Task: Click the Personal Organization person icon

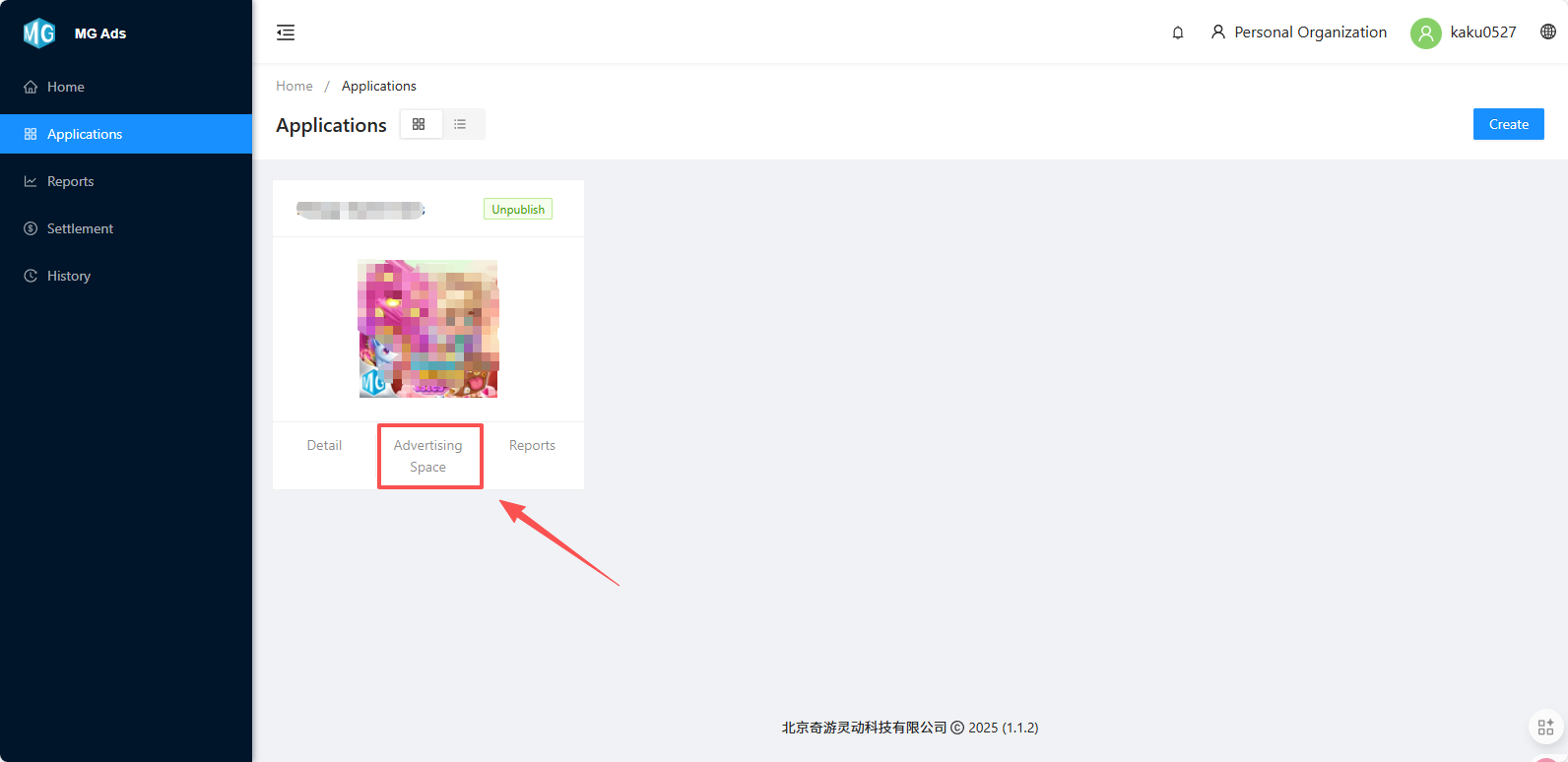Action: pyautogui.click(x=1218, y=32)
